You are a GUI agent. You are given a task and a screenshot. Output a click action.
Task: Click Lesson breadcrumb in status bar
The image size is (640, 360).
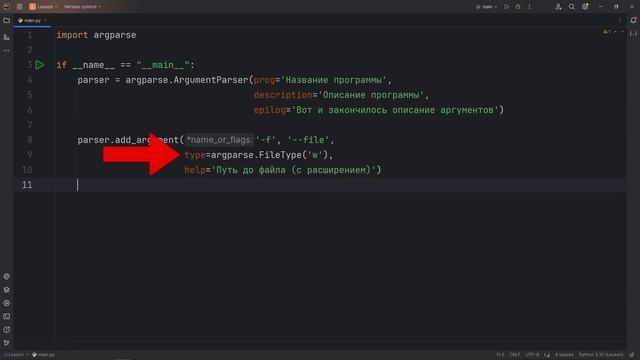pos(14,355)
